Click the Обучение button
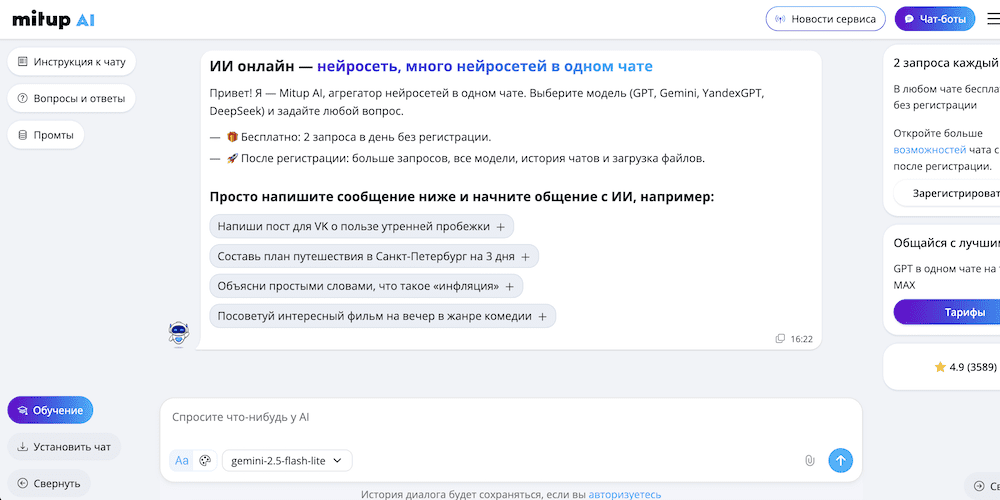1000x500 pixels. pyautogui.click(x=50, y=410)
